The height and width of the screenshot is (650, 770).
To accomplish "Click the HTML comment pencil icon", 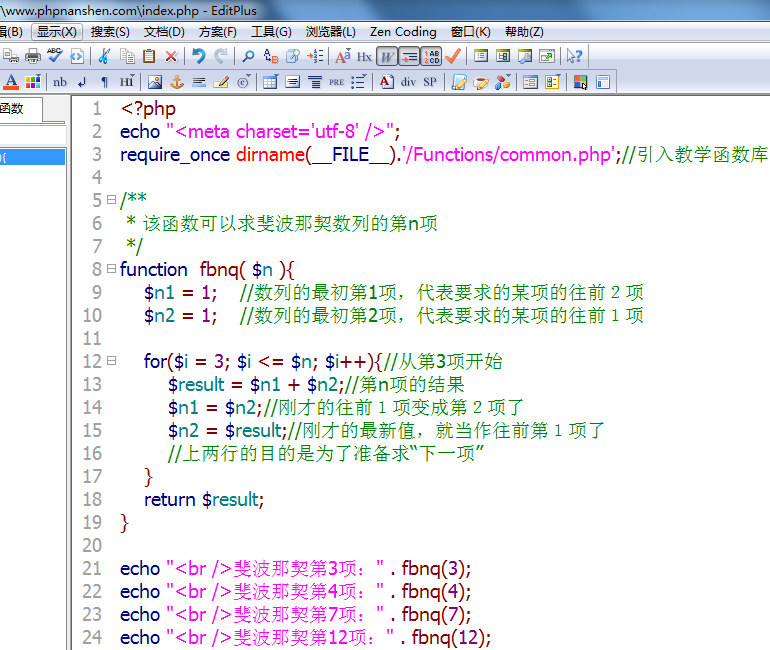I will pos(221,82).
